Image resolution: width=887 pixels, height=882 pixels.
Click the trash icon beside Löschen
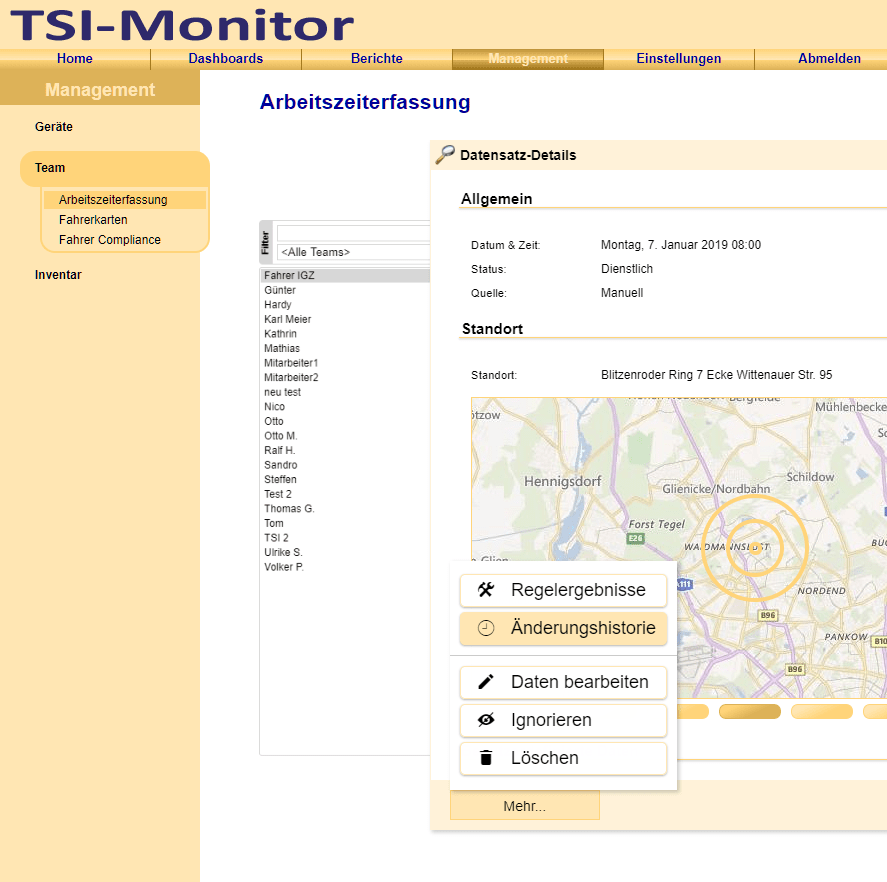point(486,758)
